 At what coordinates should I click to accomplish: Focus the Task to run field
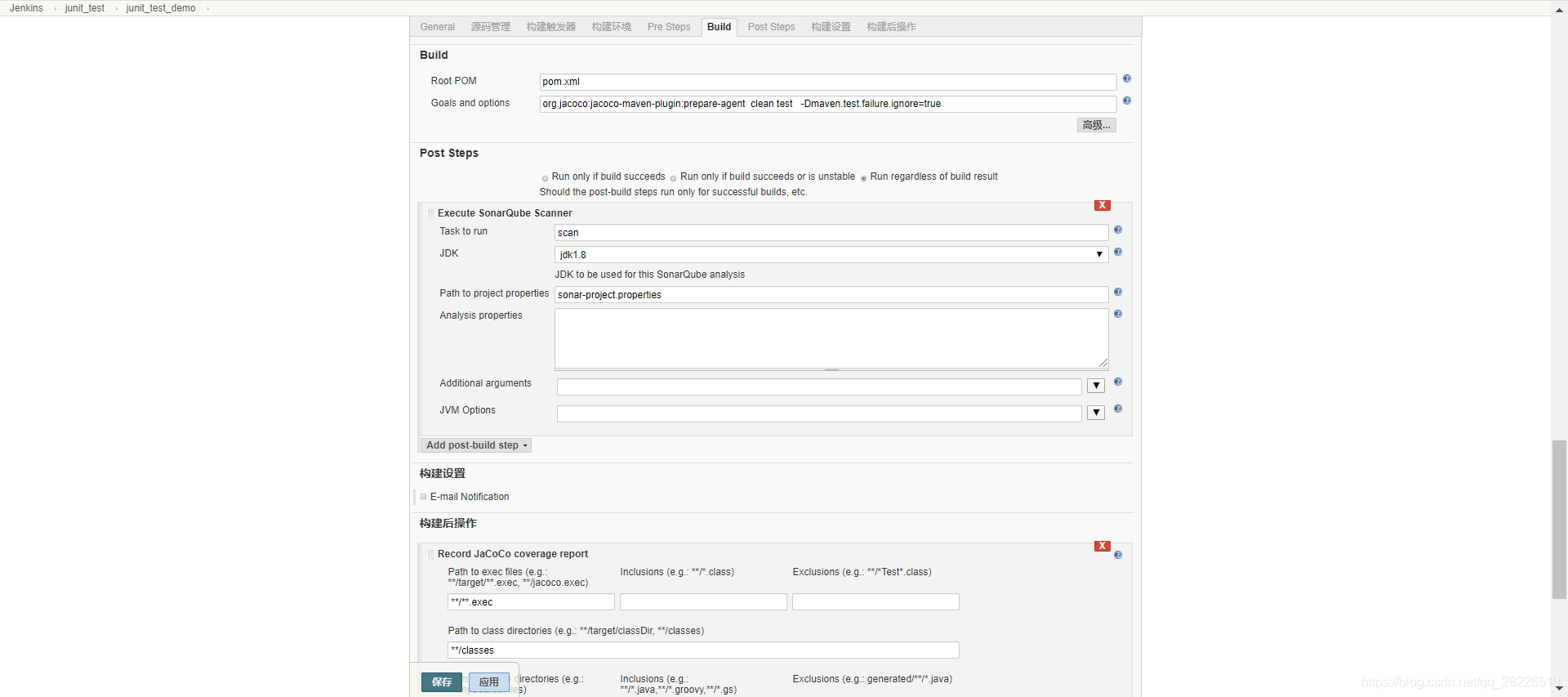(x=831, y=233)
